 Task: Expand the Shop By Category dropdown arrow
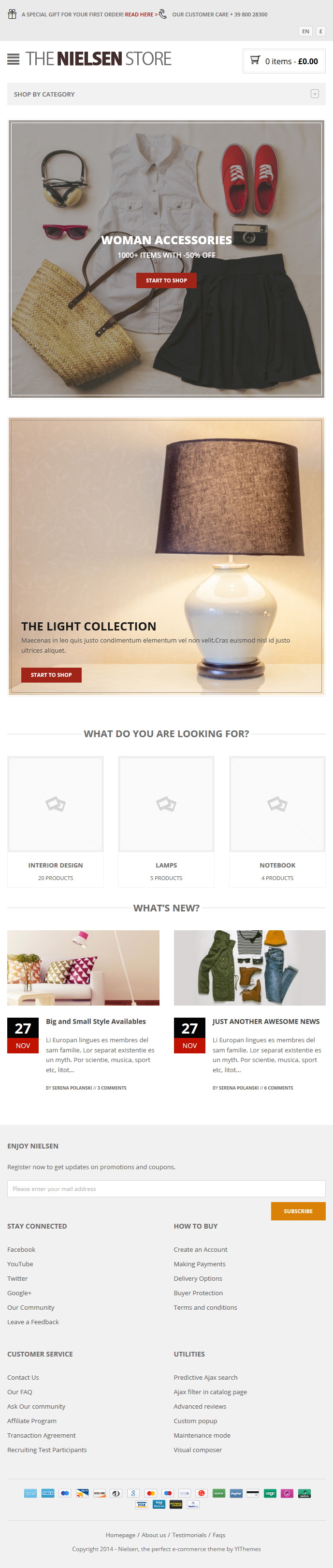(315, 94)
